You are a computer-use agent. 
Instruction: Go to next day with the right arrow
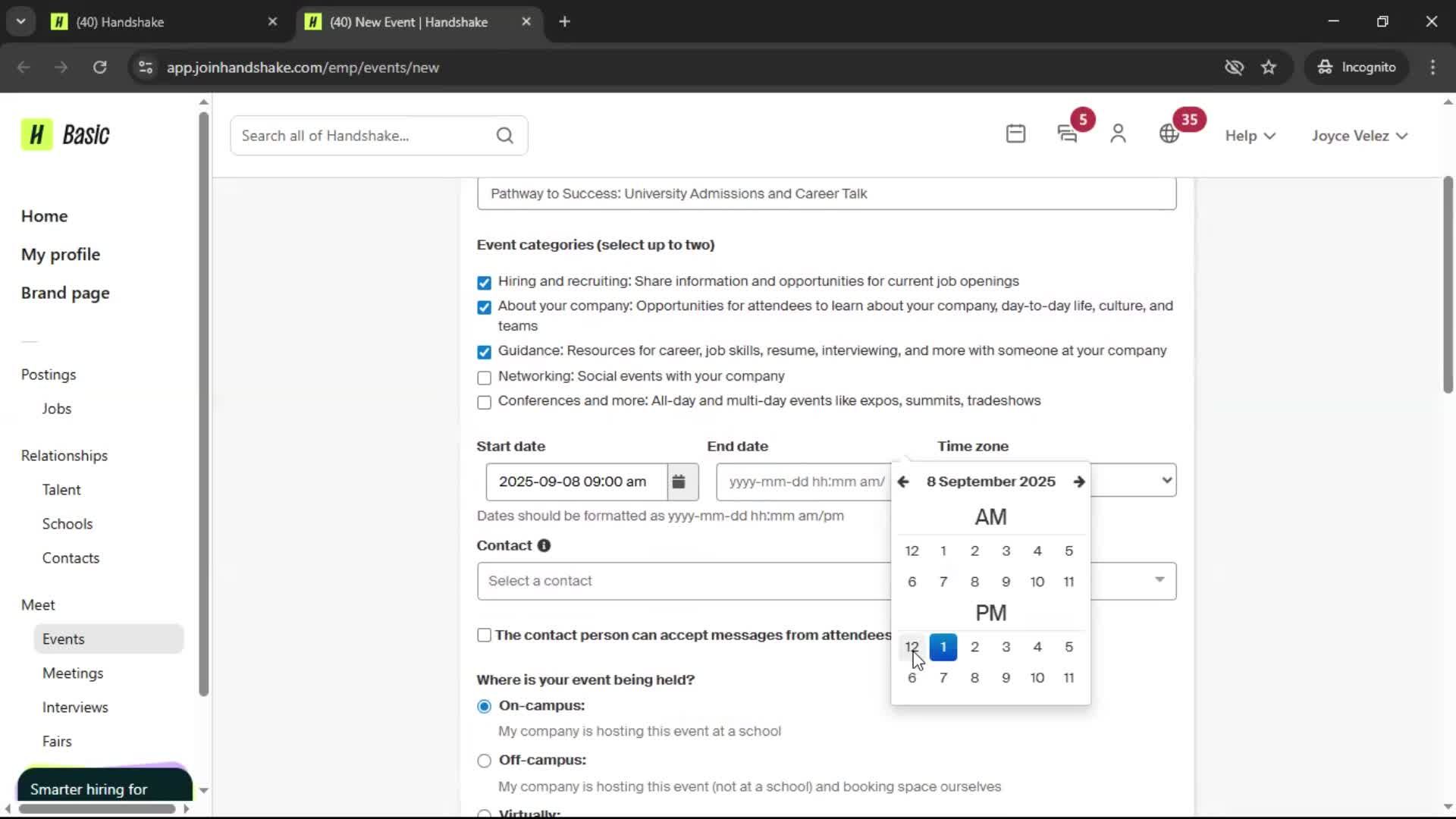[x=1078, y=482]
